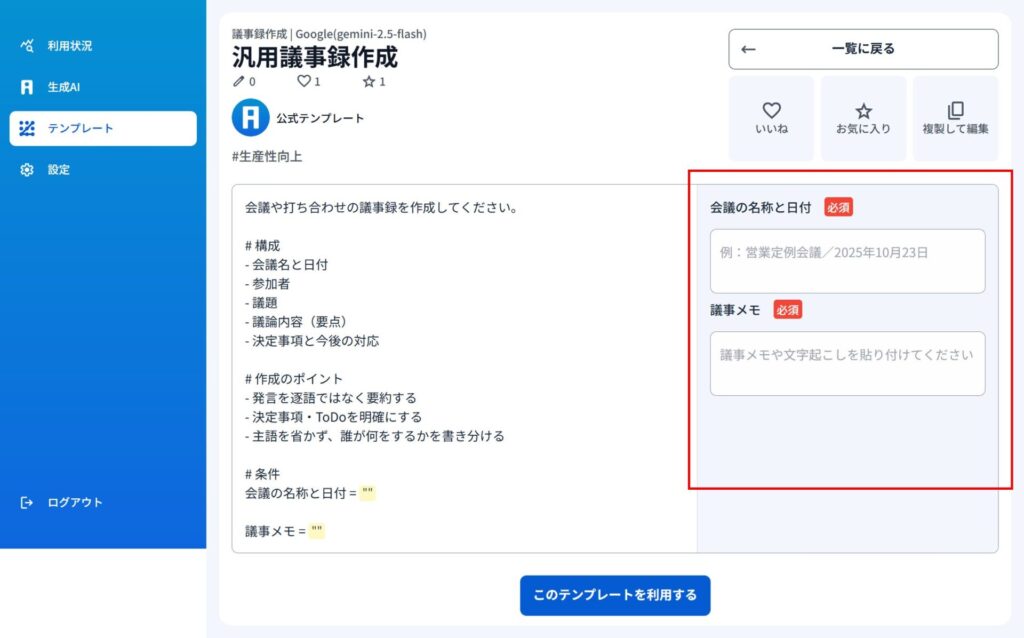The image size is (1024, 638).
Task: Click the 生成AI sidebar logo icon
Action: tap(27, 87)
